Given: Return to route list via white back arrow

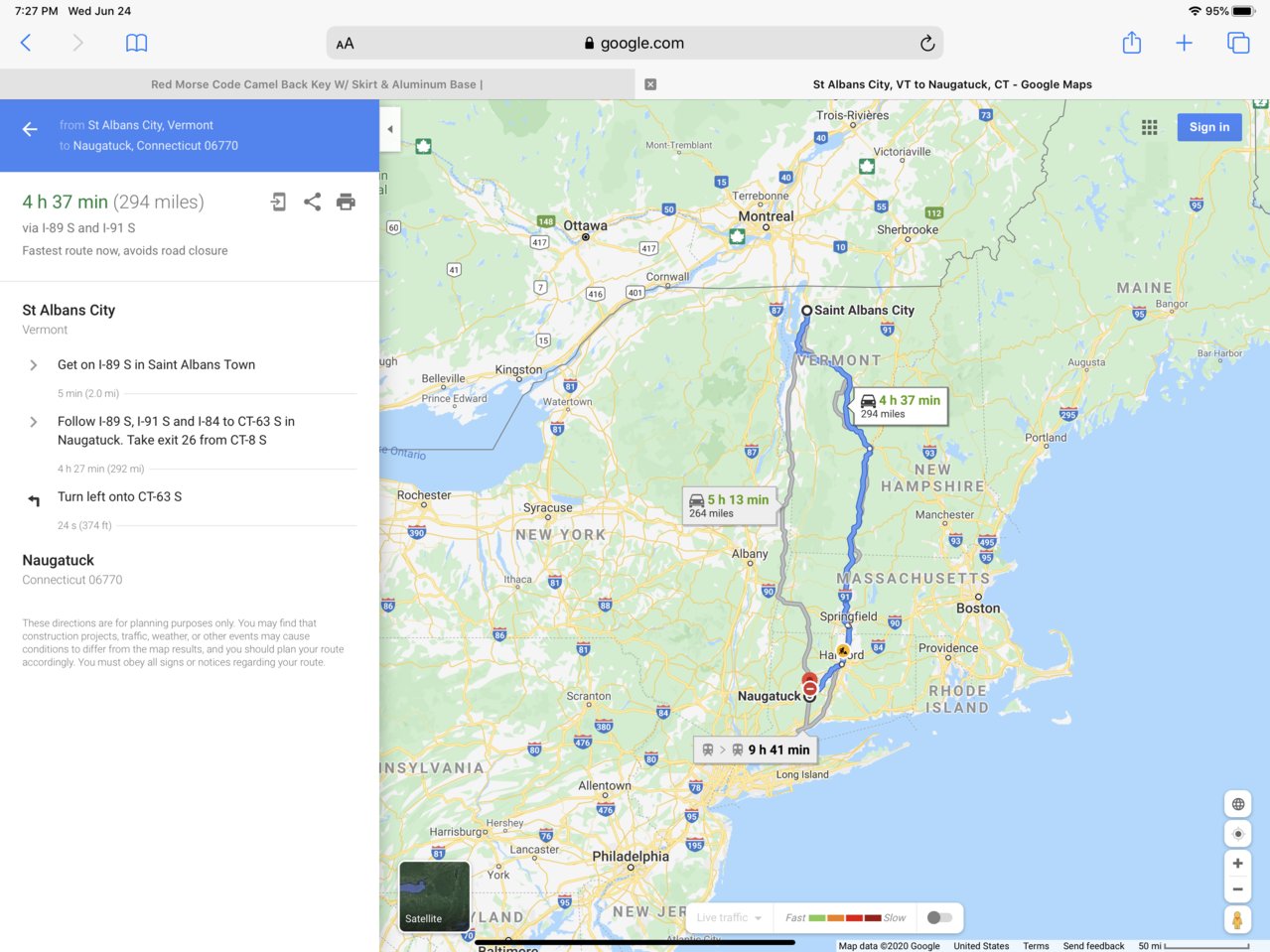Looking at the screenshot, I should point(30,129).
